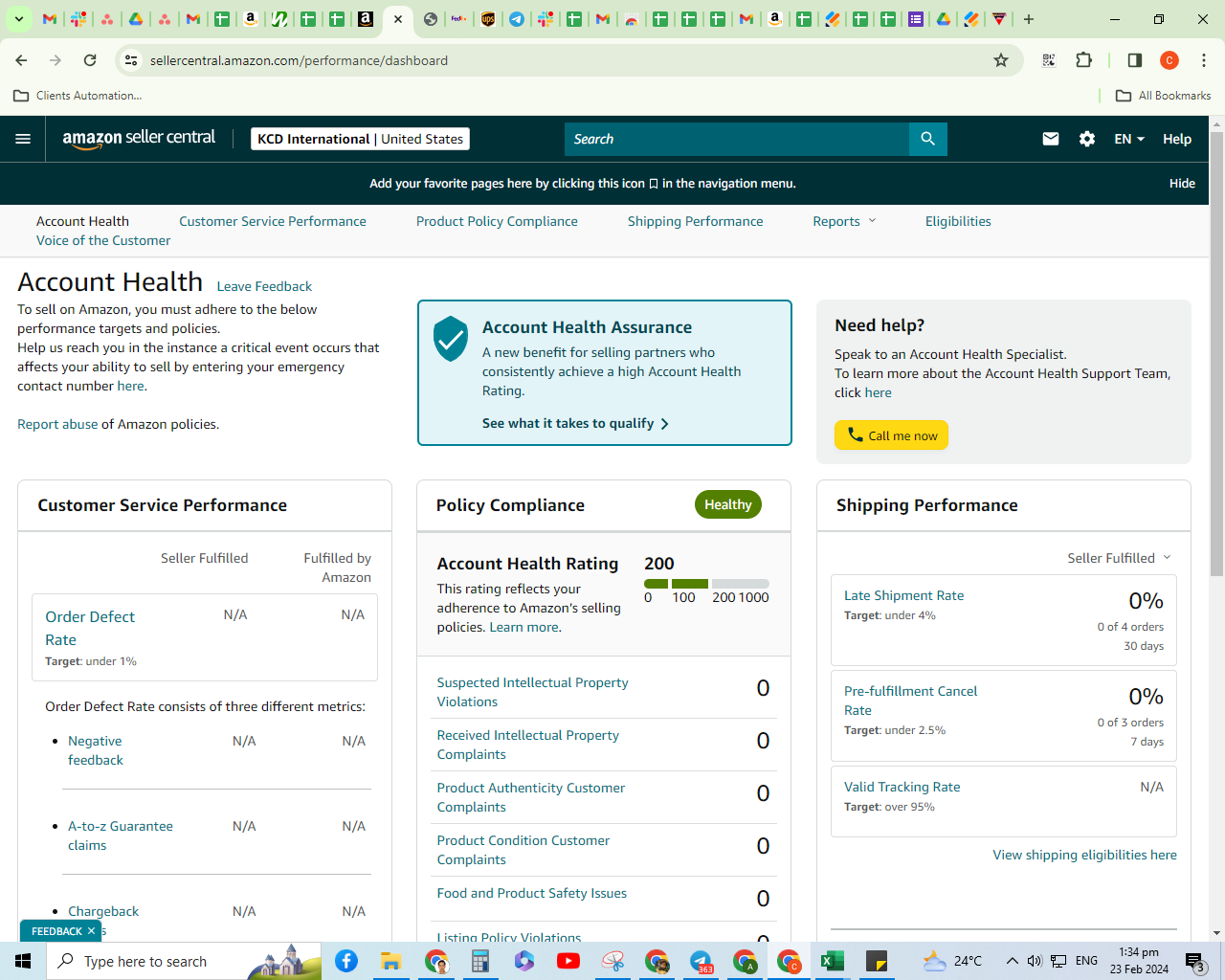Open Snipping Tool from the taskbar

tap(612, 961)
